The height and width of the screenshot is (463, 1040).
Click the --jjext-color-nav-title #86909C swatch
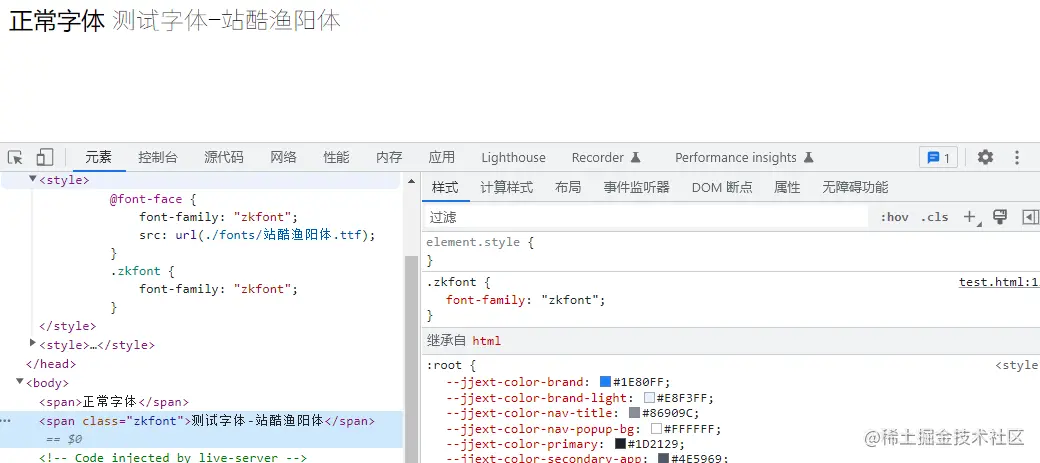coord(634,413)
